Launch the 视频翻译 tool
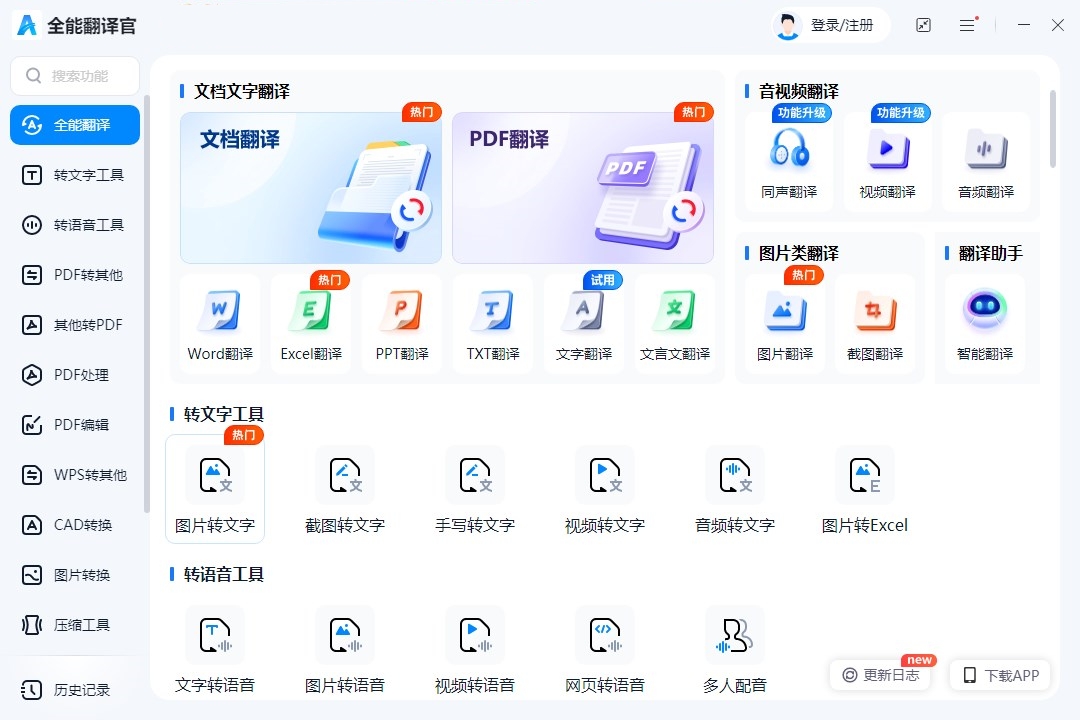Screen dimensions: 1080x720 [887, 161]
